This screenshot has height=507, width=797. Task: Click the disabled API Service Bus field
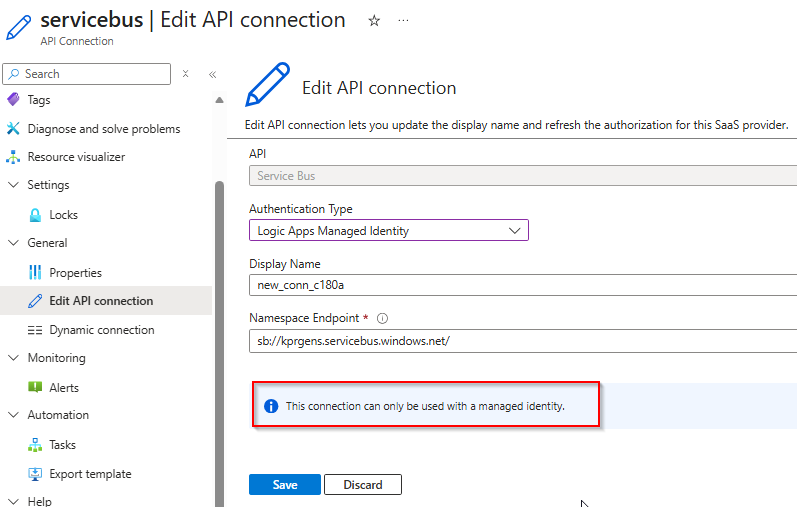(x=523, y=175)
